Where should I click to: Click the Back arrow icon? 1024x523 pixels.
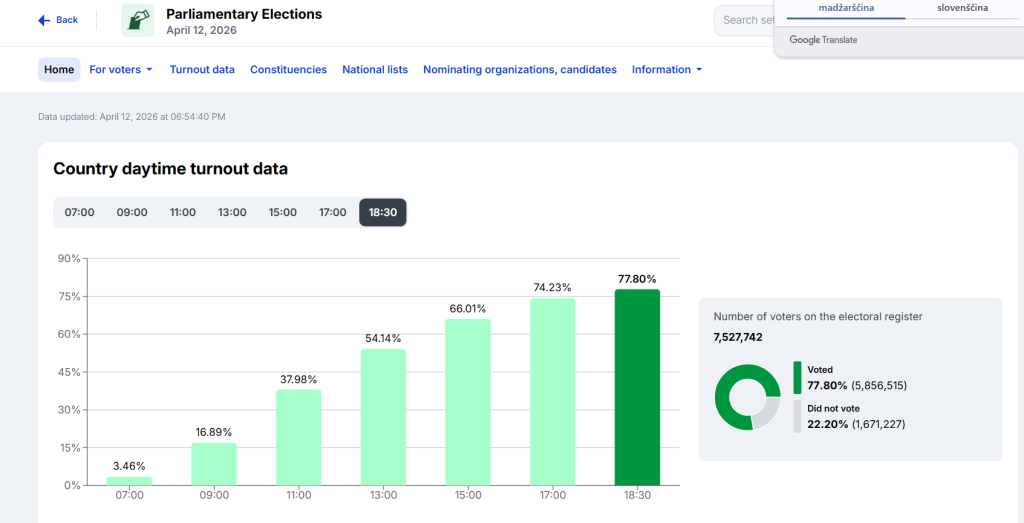pos(44,20)
